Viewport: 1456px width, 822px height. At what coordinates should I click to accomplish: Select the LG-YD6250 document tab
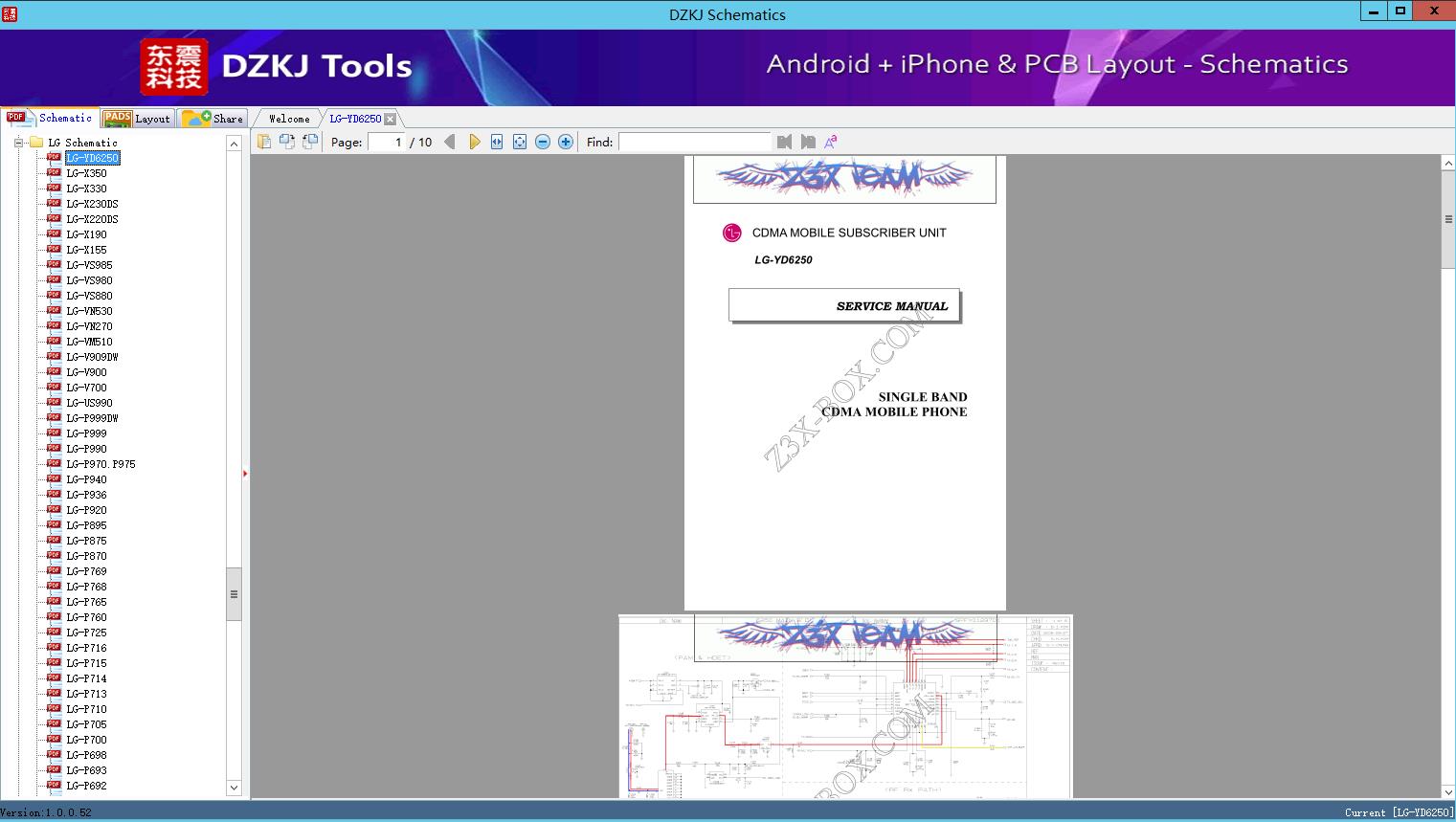coord(355,119)
